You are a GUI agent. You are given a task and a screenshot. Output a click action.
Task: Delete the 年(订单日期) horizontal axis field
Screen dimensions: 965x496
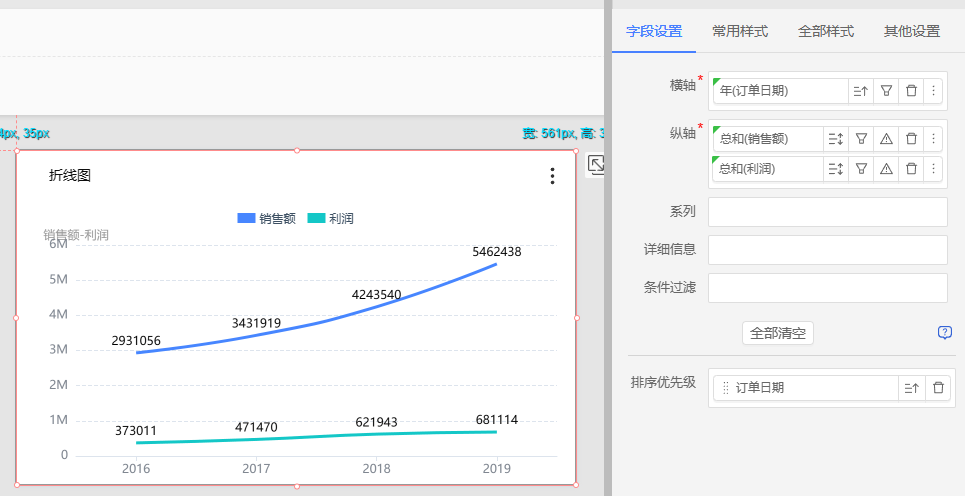(911, 91)
